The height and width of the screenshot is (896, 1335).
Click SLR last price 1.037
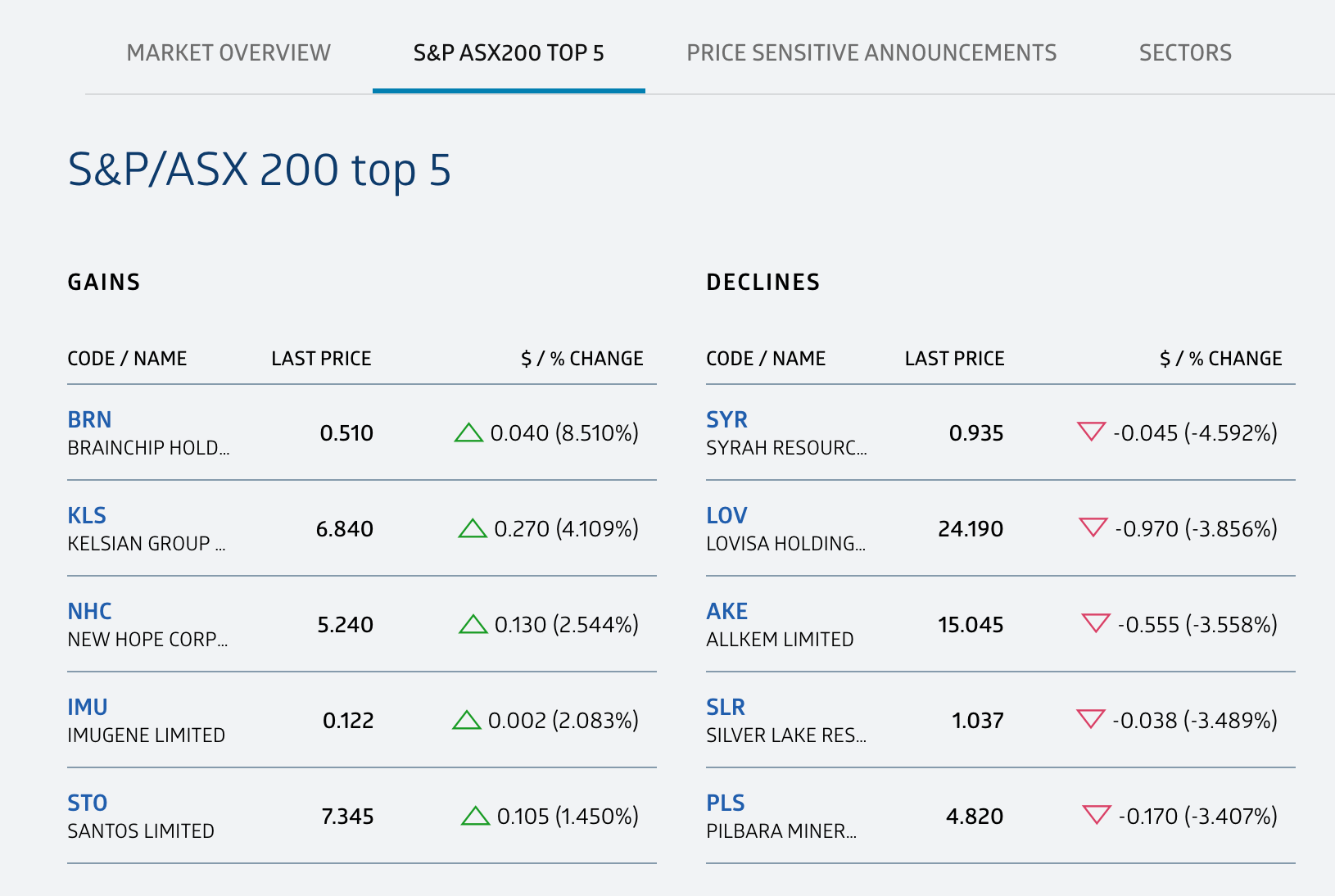coord(978,721)
